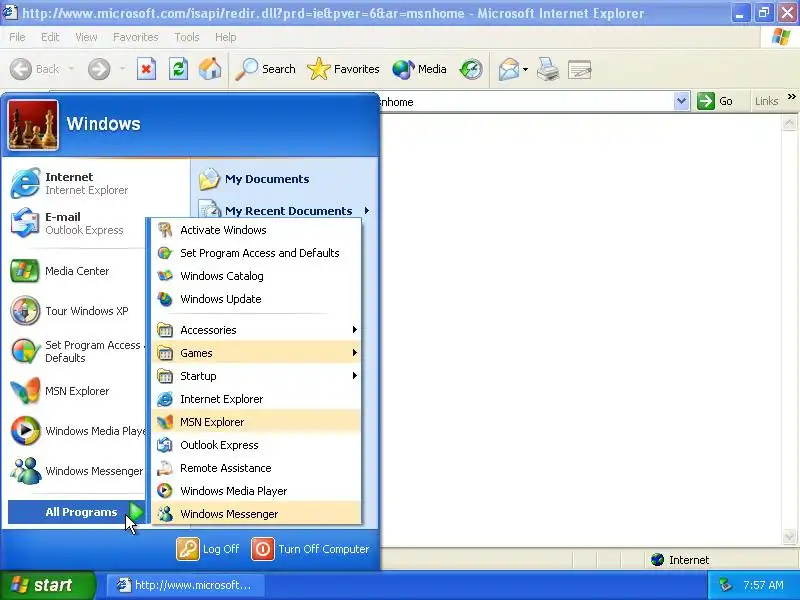Open the Search pane from toolbar
Screen dimensions: 800x600
(265, 69)
